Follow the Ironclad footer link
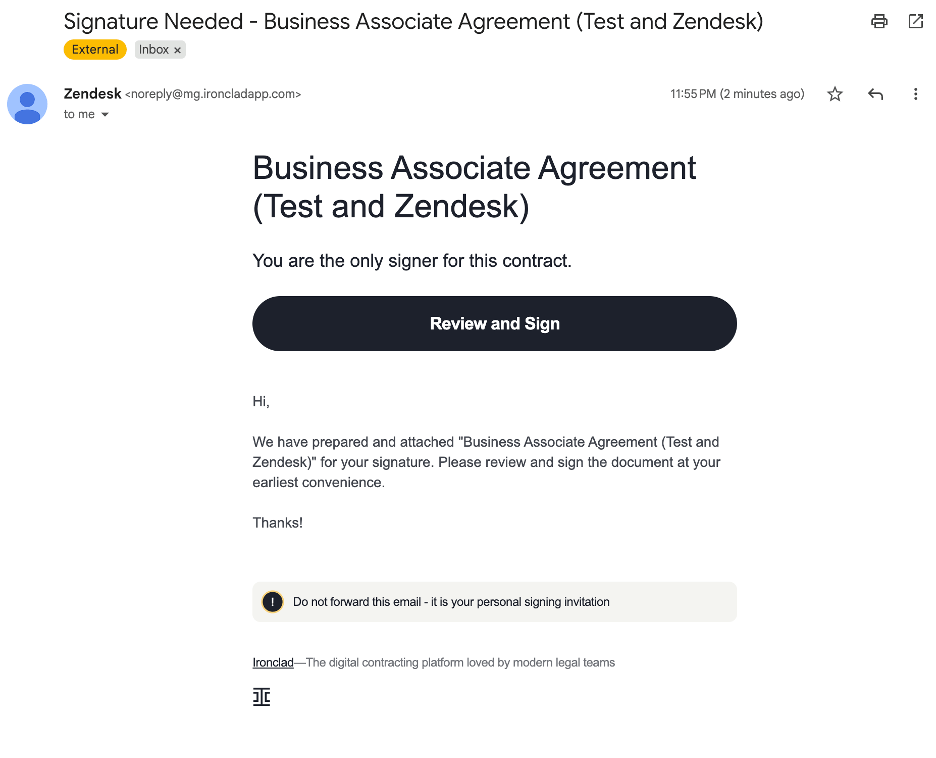The width and height of the screenshot is (936, 758). click(273, 662)
